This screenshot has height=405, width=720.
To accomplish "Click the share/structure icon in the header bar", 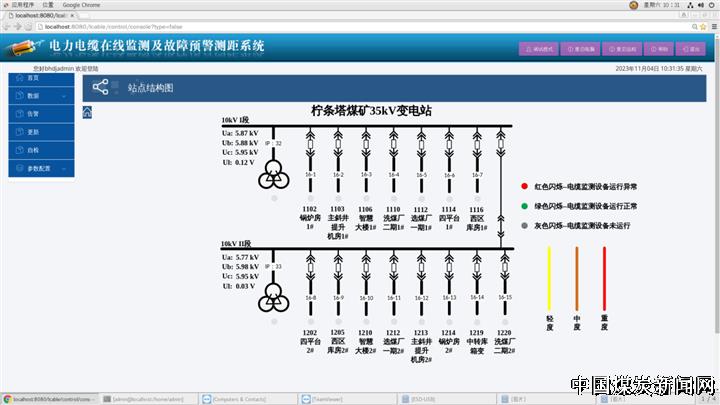I will tap(101, 88).
